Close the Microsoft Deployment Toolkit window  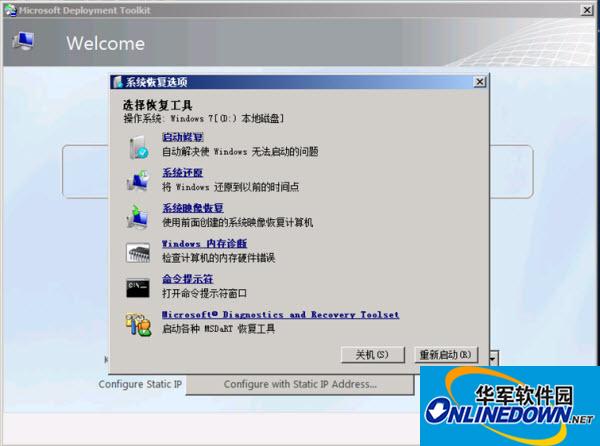pos(587,10)
